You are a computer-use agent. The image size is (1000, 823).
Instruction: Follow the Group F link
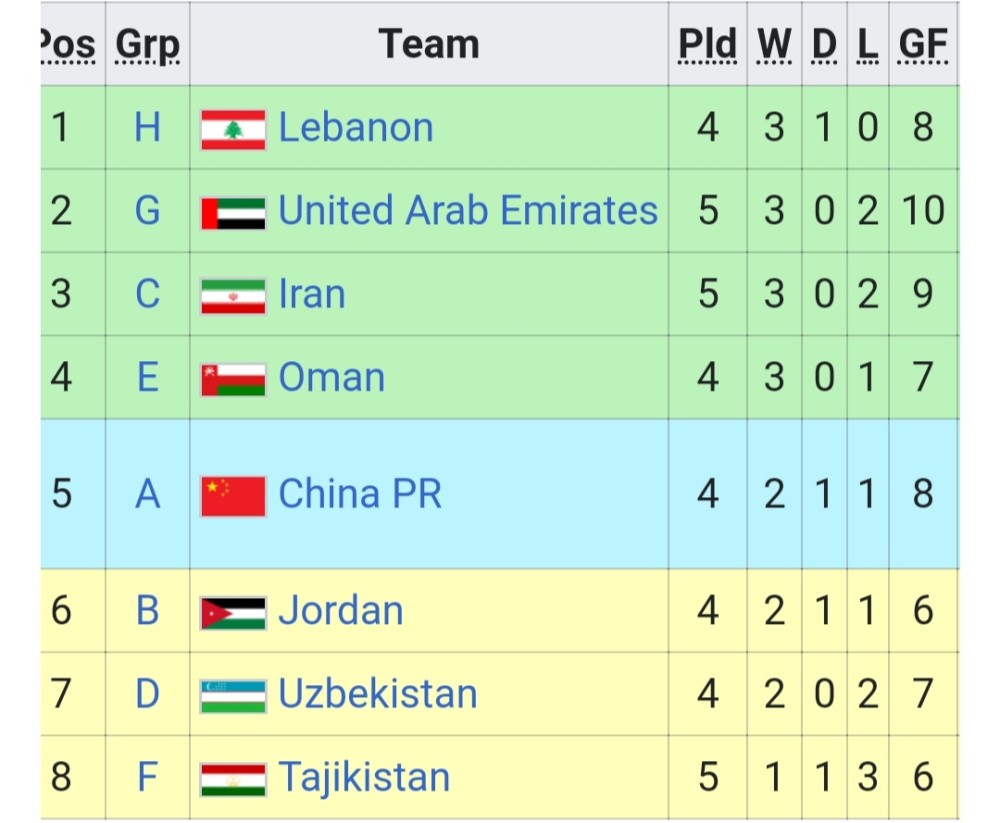tap(147, 778)
